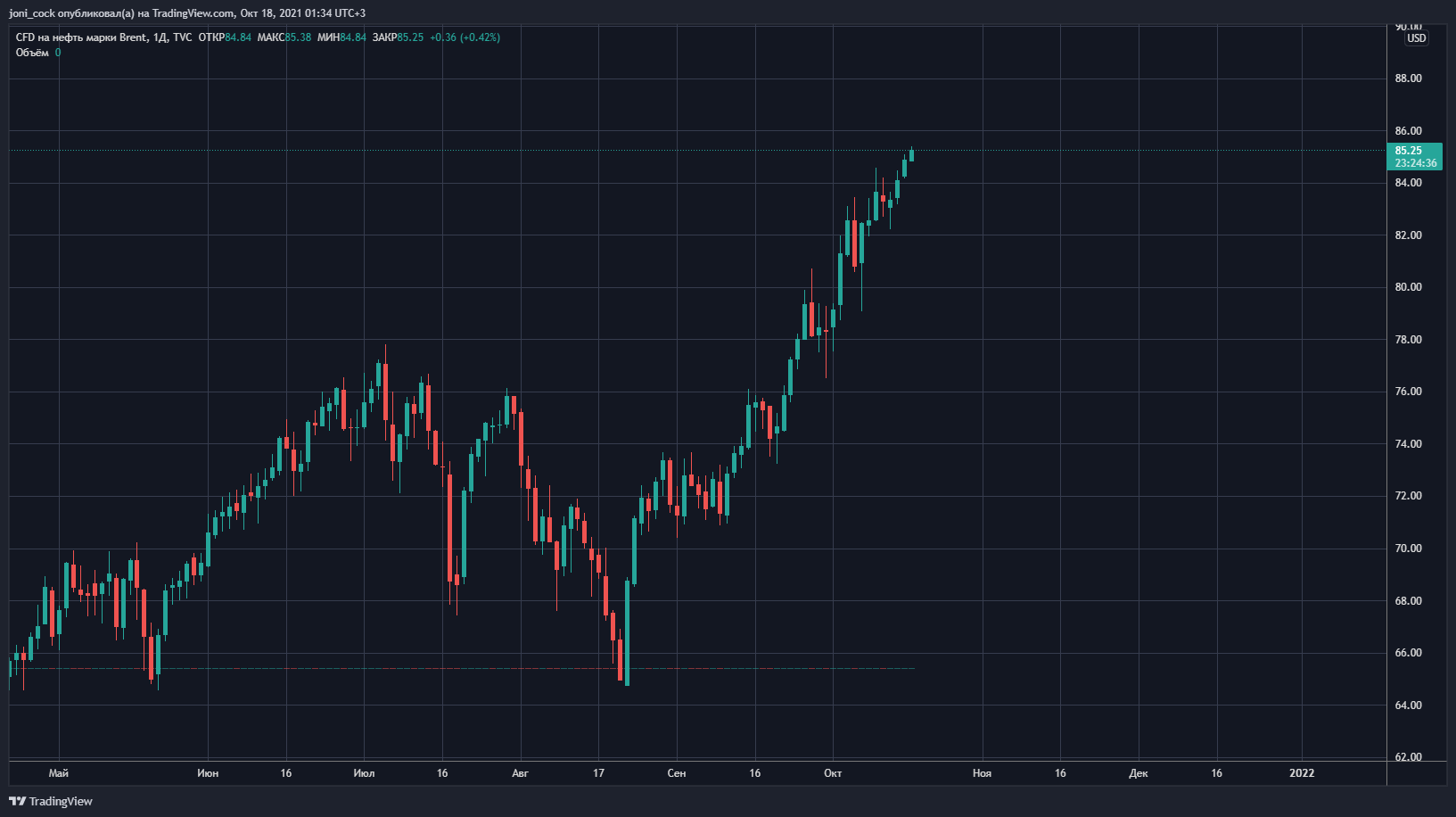Click the 80.00 price axis label
1456x817 pixels.
coord(1409,287)
